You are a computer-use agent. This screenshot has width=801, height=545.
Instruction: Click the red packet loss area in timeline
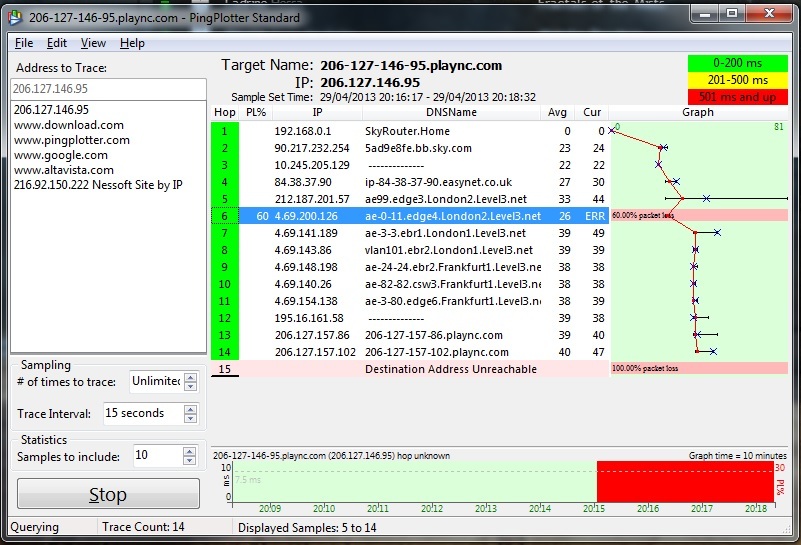pyautogui.click(x=685, y=482)
